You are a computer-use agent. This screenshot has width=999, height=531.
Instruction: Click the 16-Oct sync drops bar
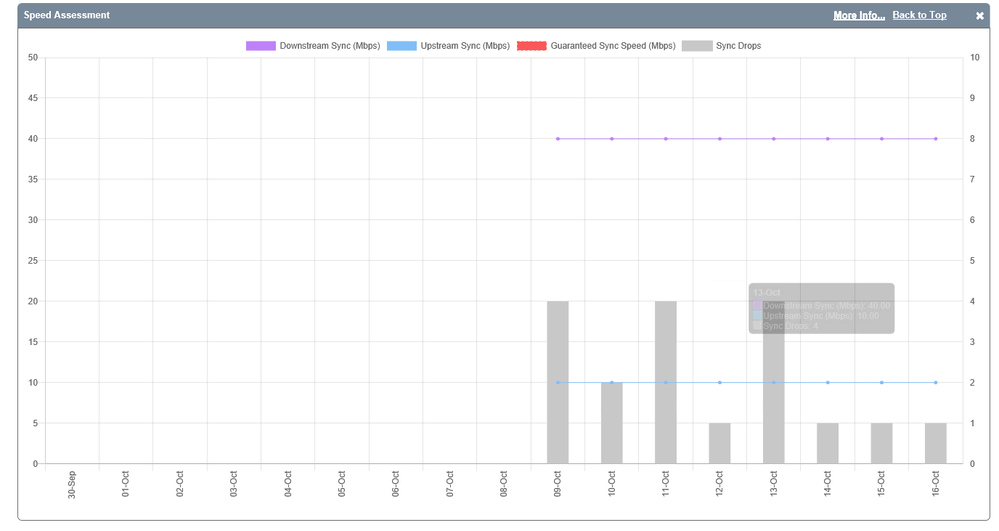pos(935,443)
